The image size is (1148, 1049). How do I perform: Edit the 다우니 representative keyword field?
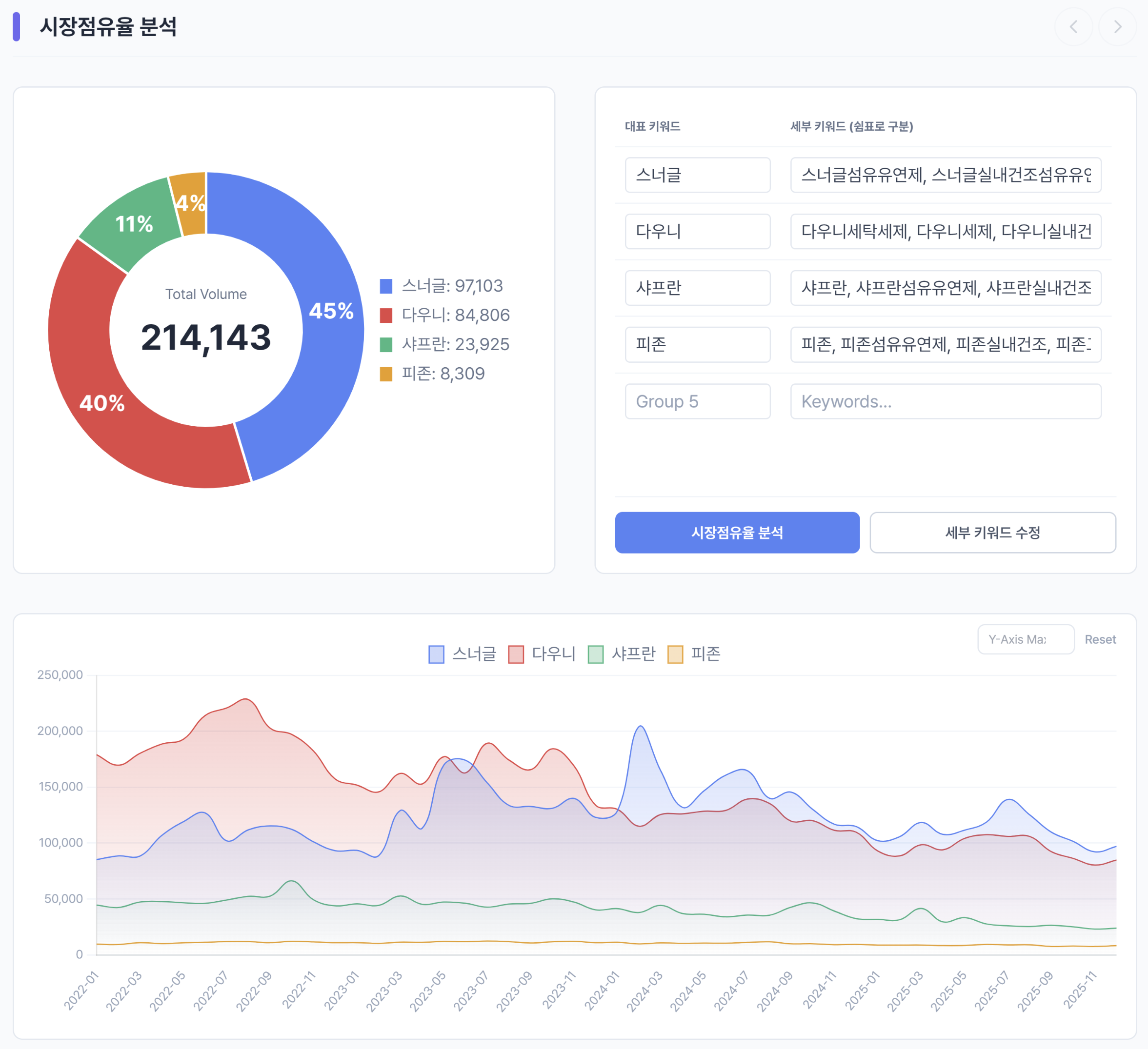tap(698, 231)
